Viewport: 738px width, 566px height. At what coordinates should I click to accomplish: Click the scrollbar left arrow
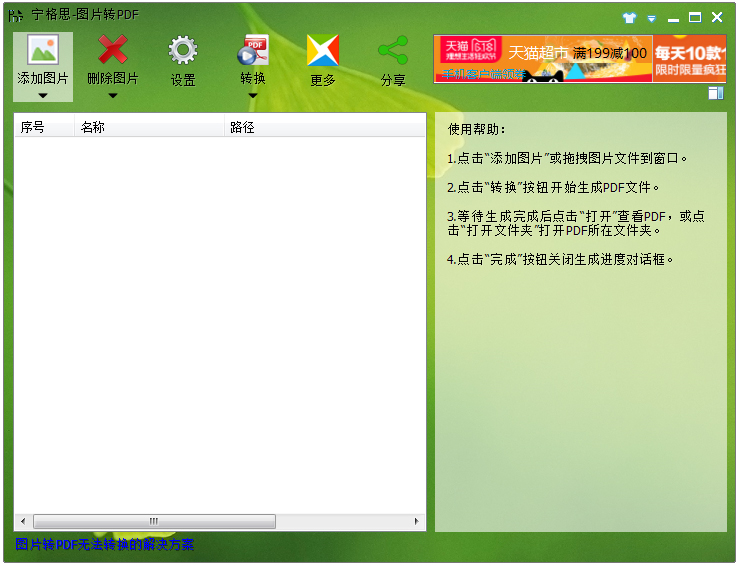[23, 521]
